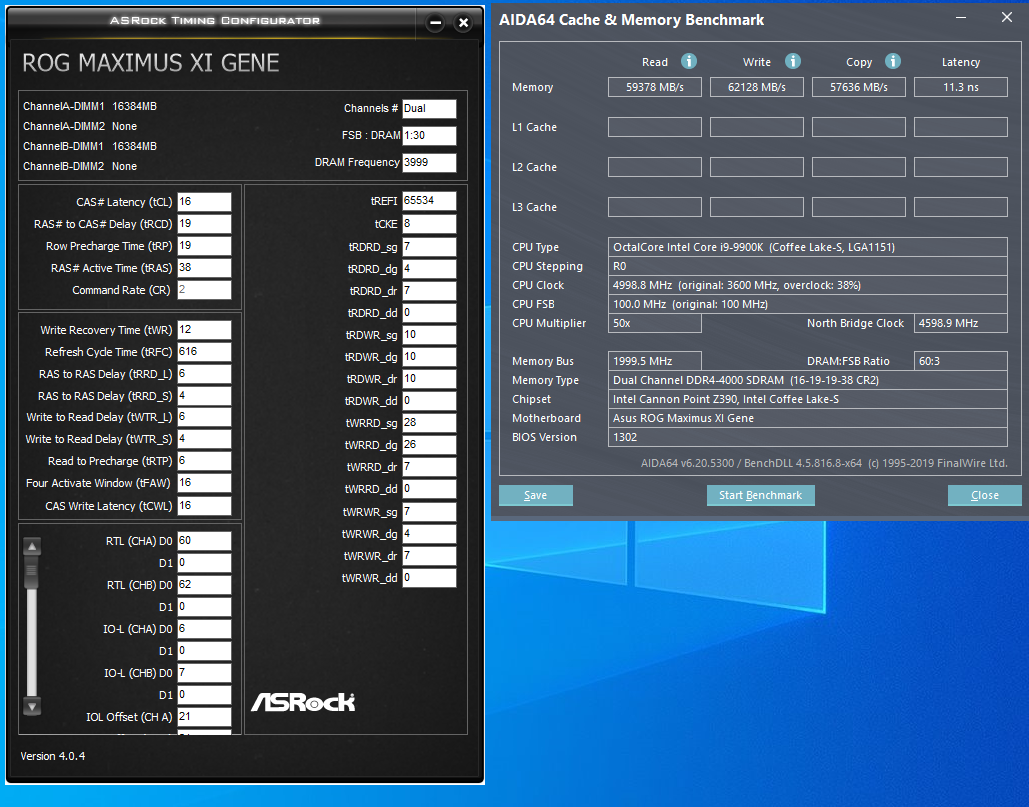Click the scrollbar up arrow in RTL panel
The height and width of the screenshot is (807, 1029).
point(32,546)
